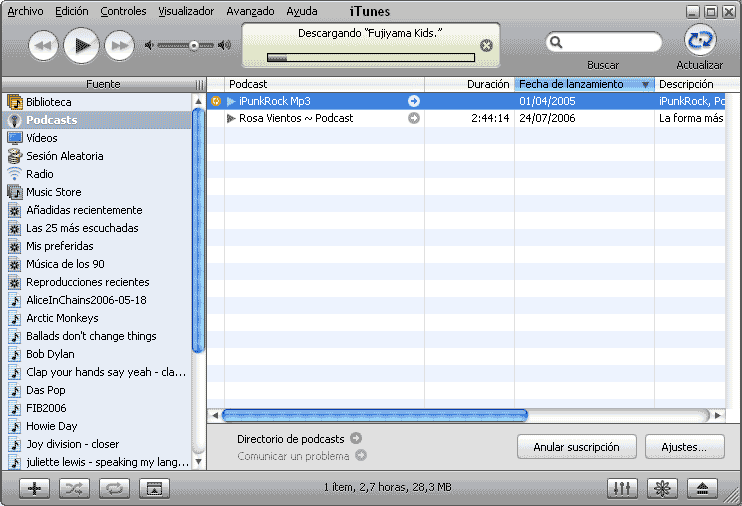Sort by the Descripción column header

pyautogui.click(x=690, y=84)
